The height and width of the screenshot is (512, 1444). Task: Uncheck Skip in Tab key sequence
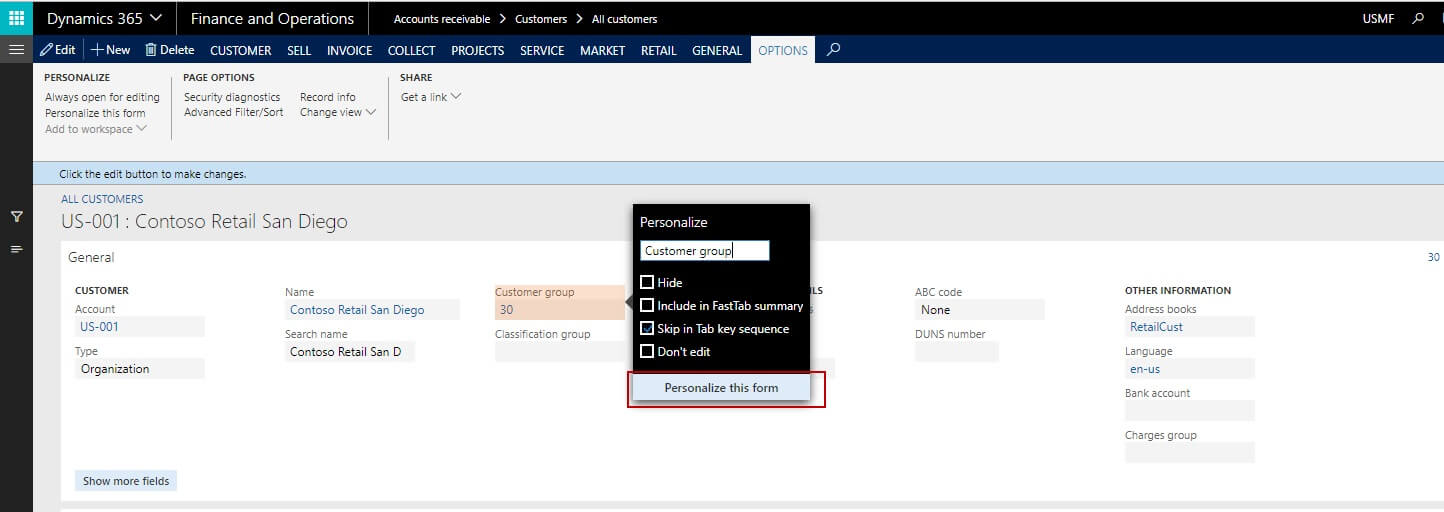pos(647,328)
